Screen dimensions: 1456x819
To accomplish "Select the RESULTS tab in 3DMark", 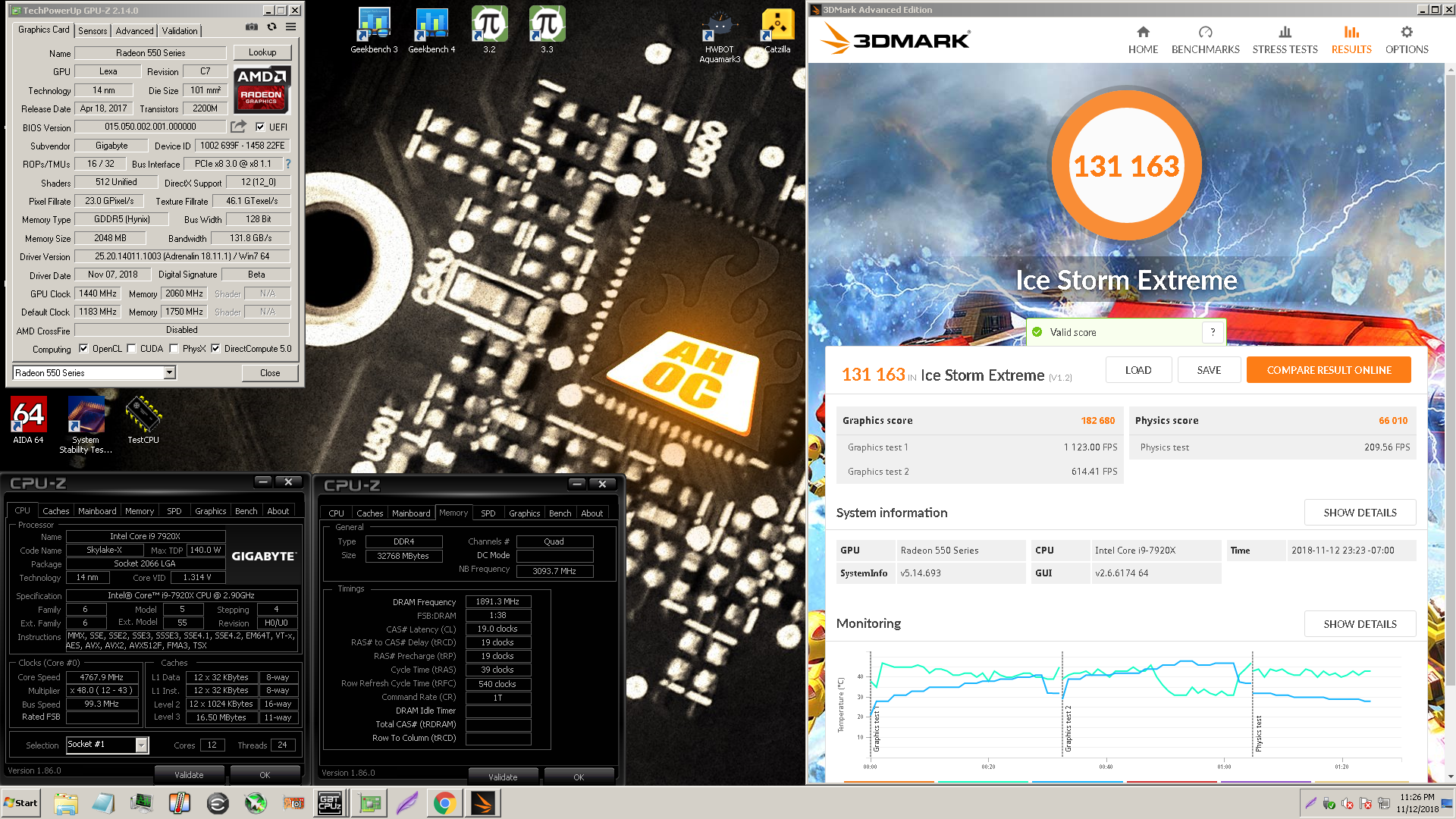I will pyautogui.click(x=1351, y=40).
